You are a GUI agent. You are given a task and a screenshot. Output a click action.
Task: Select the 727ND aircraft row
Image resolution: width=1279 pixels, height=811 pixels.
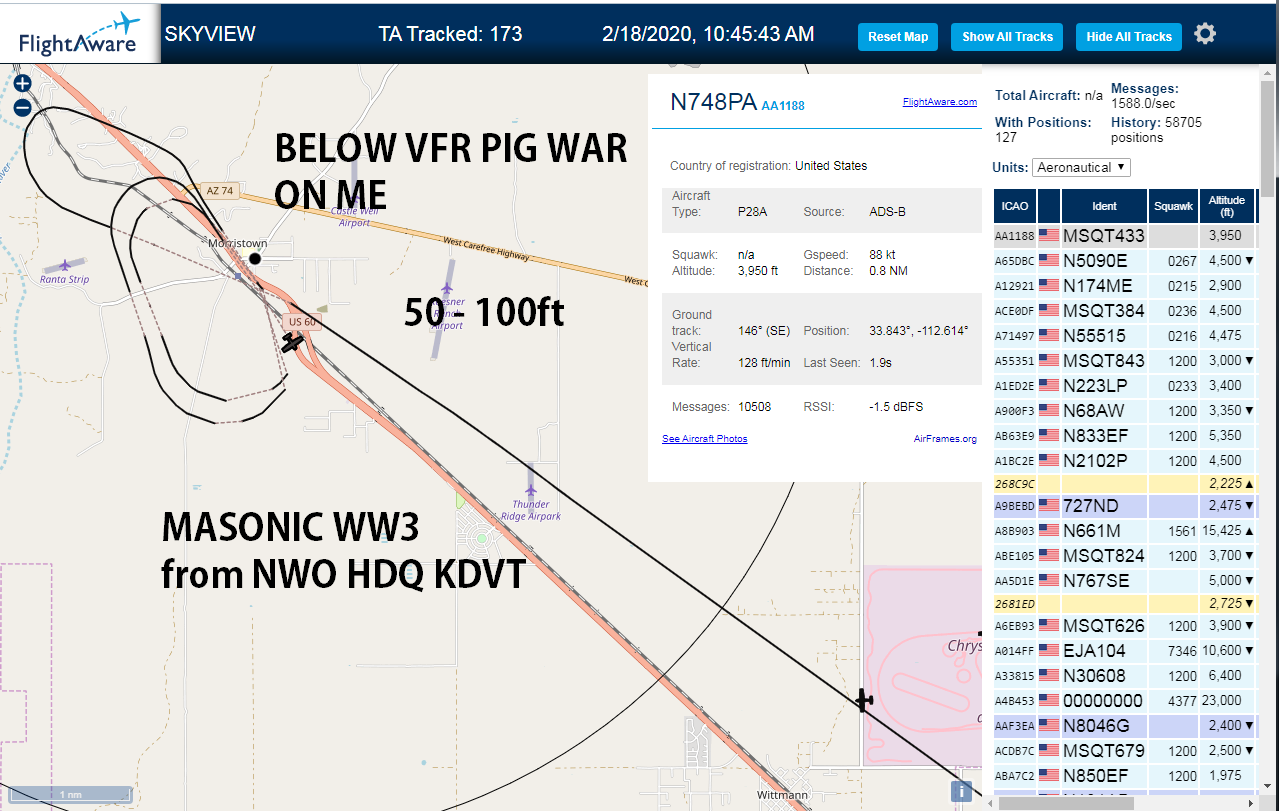(1124, 506)
